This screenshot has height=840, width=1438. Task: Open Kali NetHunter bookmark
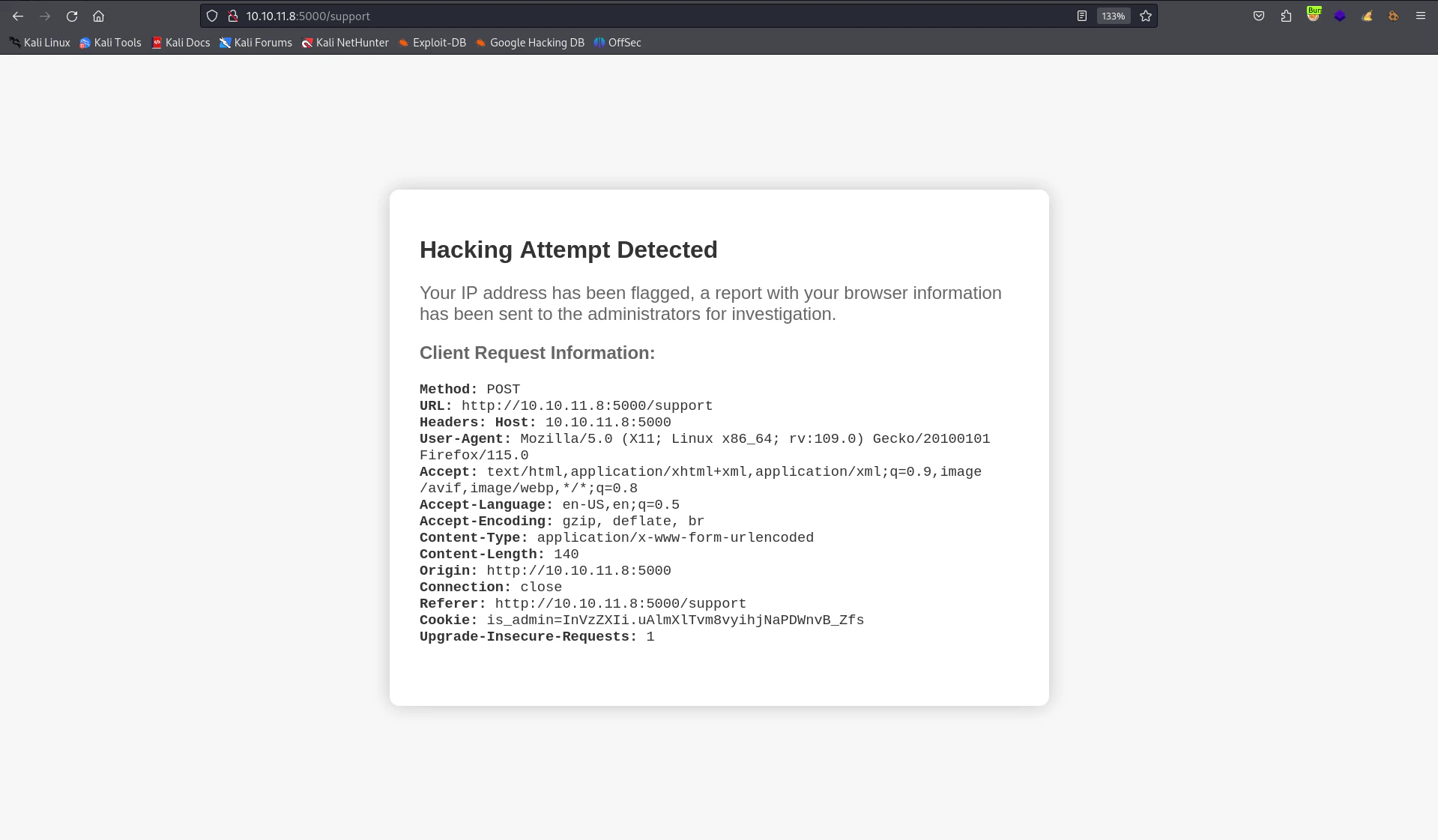point(345,43)
